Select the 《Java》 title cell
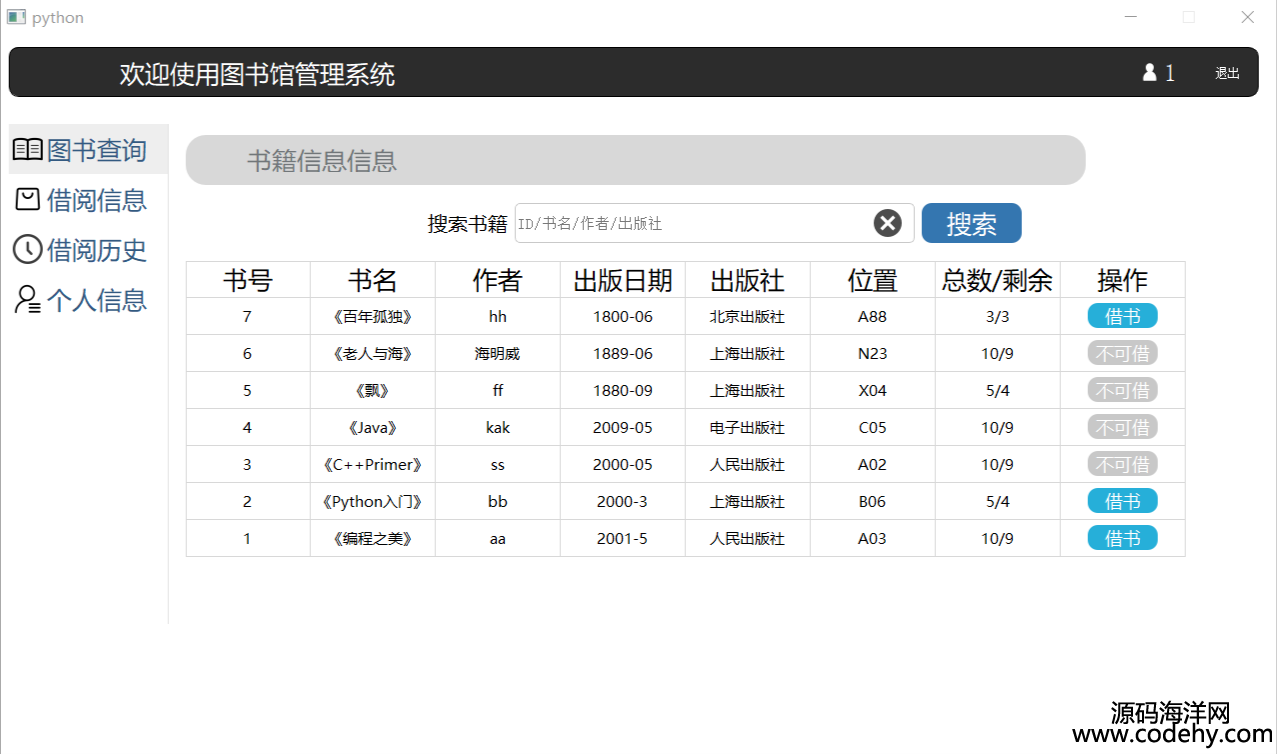This screenshot has height=754, width=1277. [372, 427]
